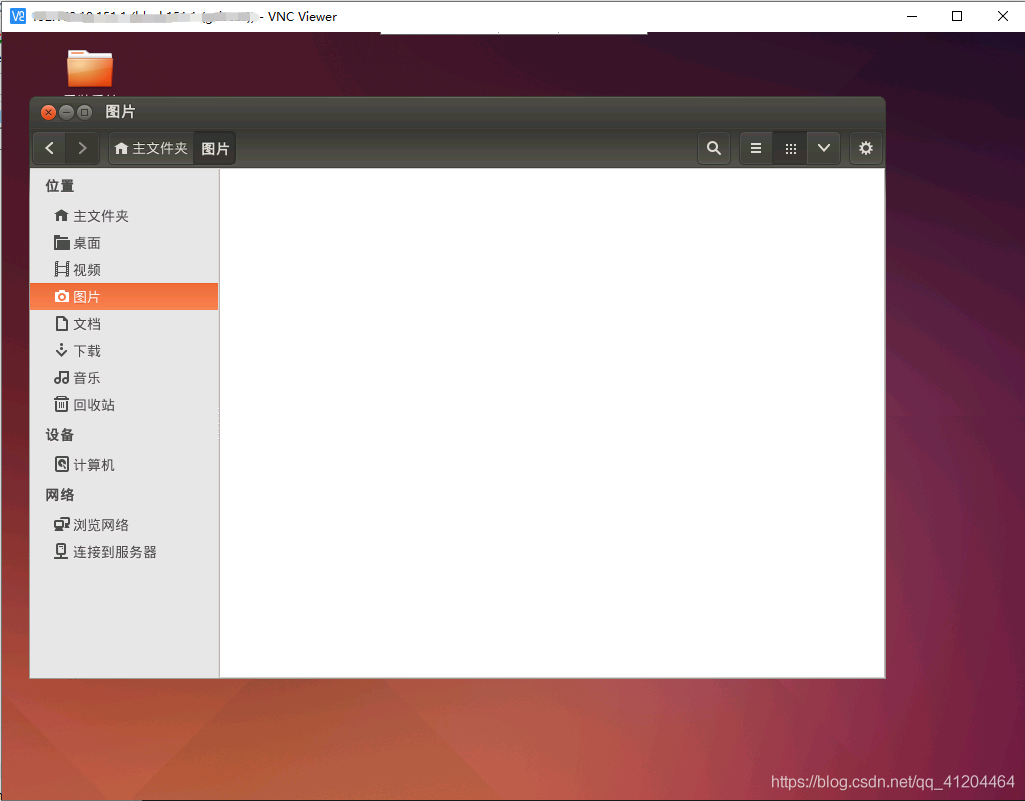The width and height of the screenshot is (1025, 801).
Task: Select the orange folder on desktop
Action: 90,69
